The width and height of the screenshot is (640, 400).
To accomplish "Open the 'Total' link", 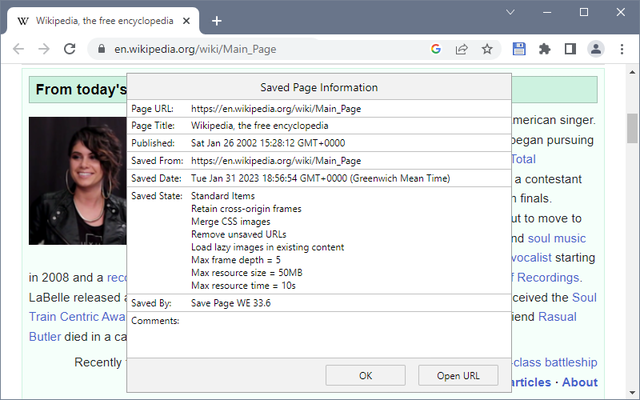I will 523,159.
